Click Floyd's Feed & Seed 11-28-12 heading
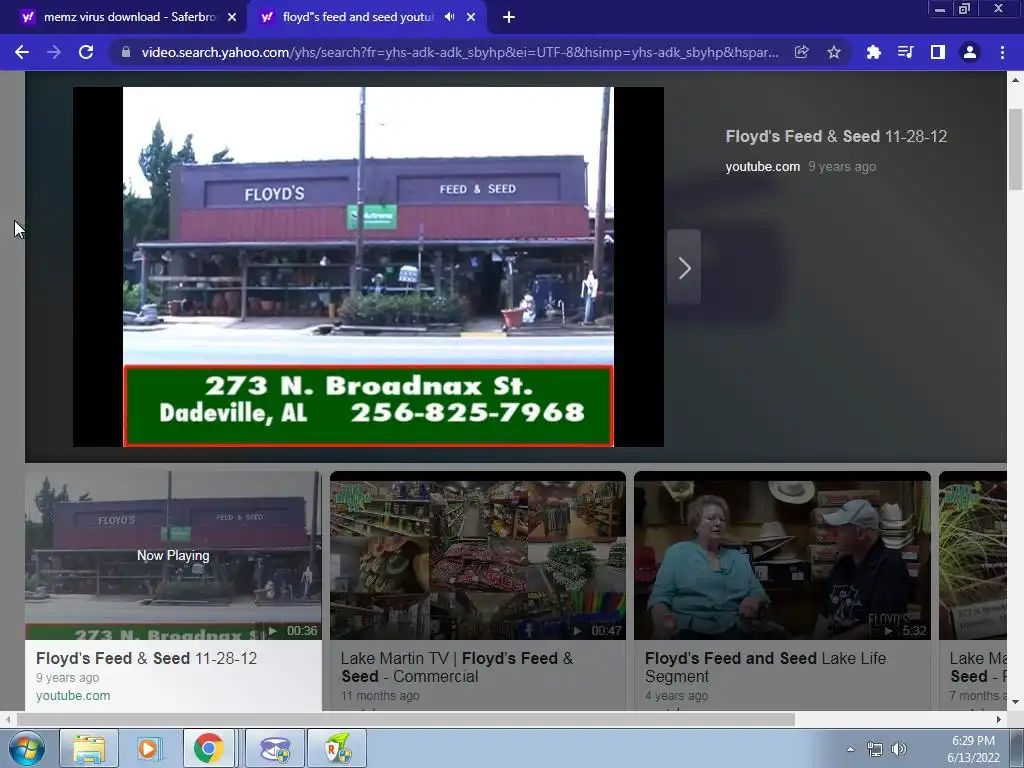 836,136
